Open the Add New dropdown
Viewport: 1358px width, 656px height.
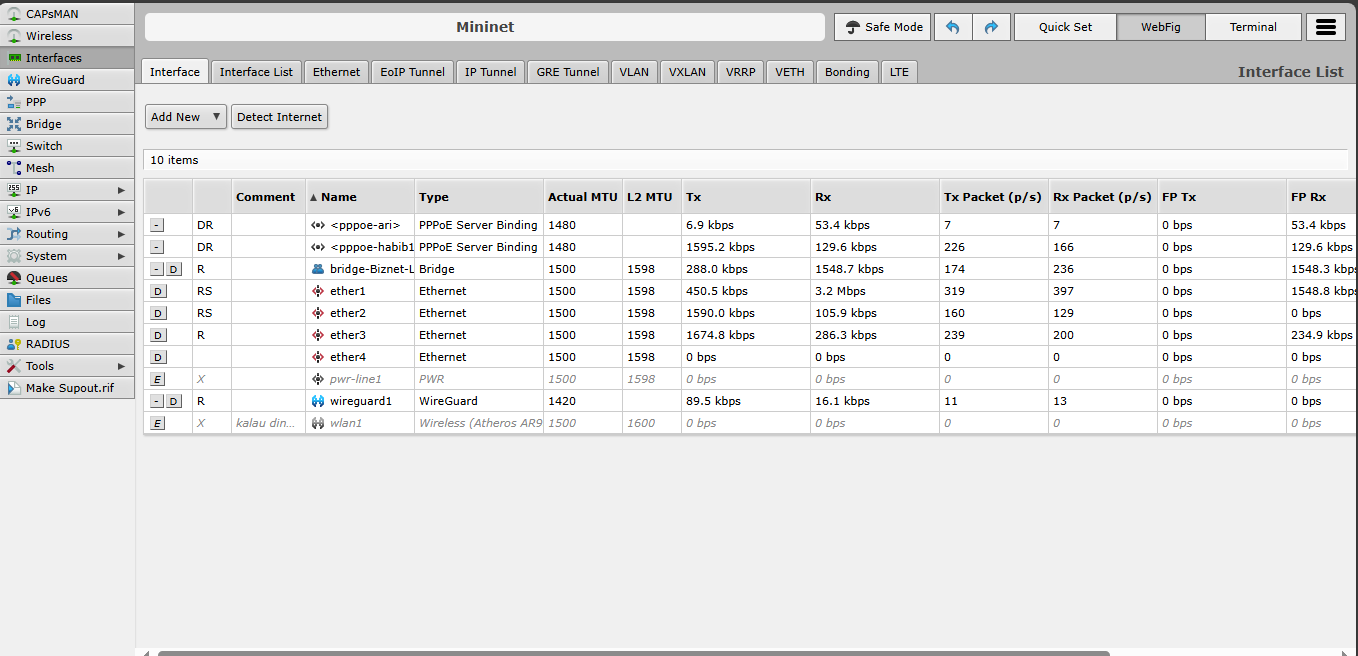[186, 117]
